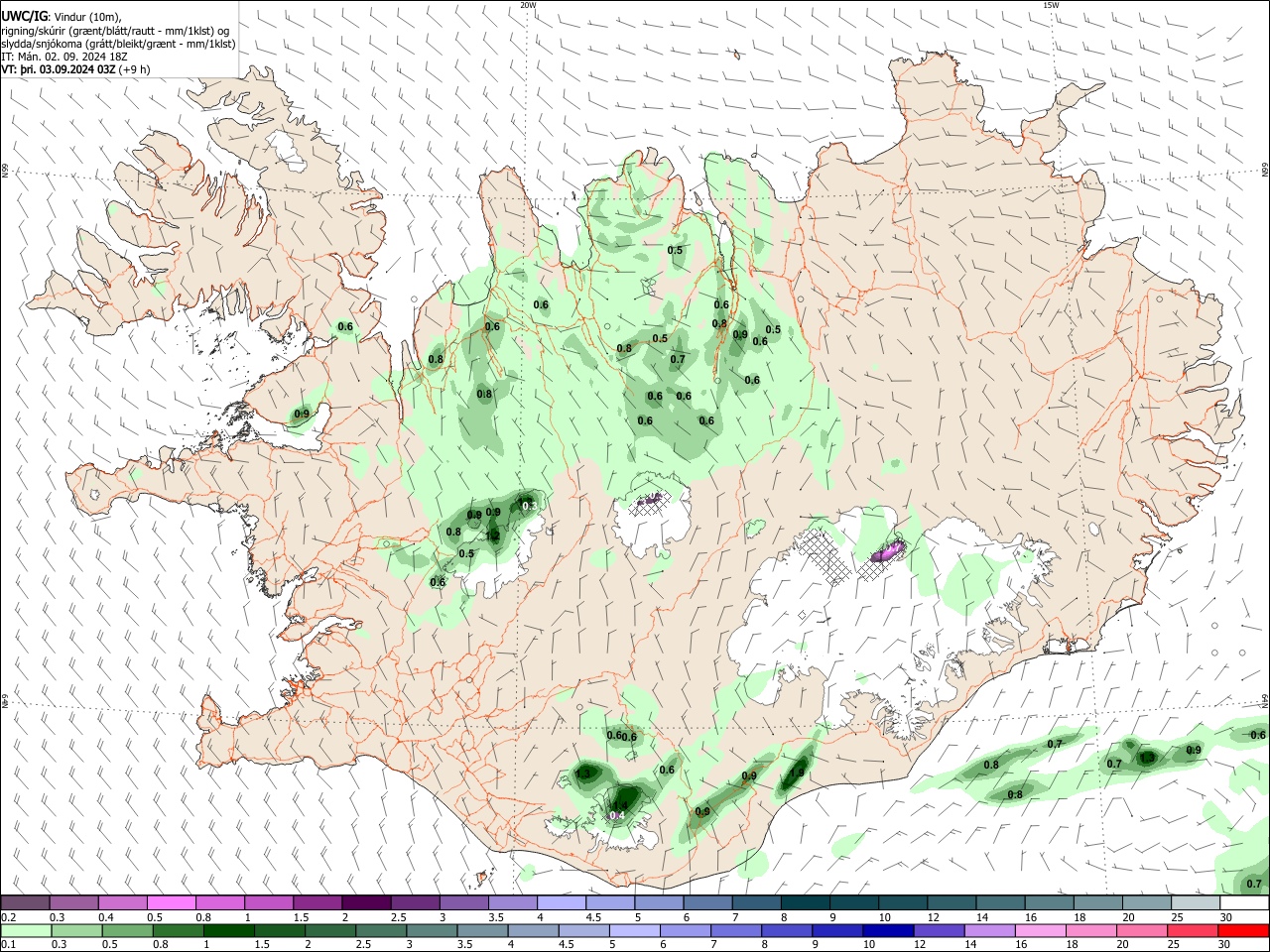Pick darkest purple 2–2.5 swatch in snow scale
This screenshot has height=952, width=1270.
365,903
